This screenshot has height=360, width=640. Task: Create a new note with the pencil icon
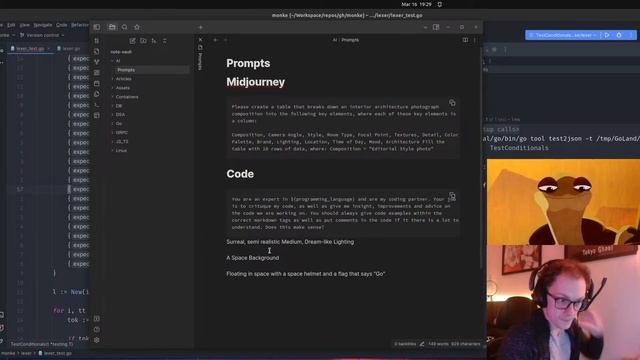pos(133,41)
